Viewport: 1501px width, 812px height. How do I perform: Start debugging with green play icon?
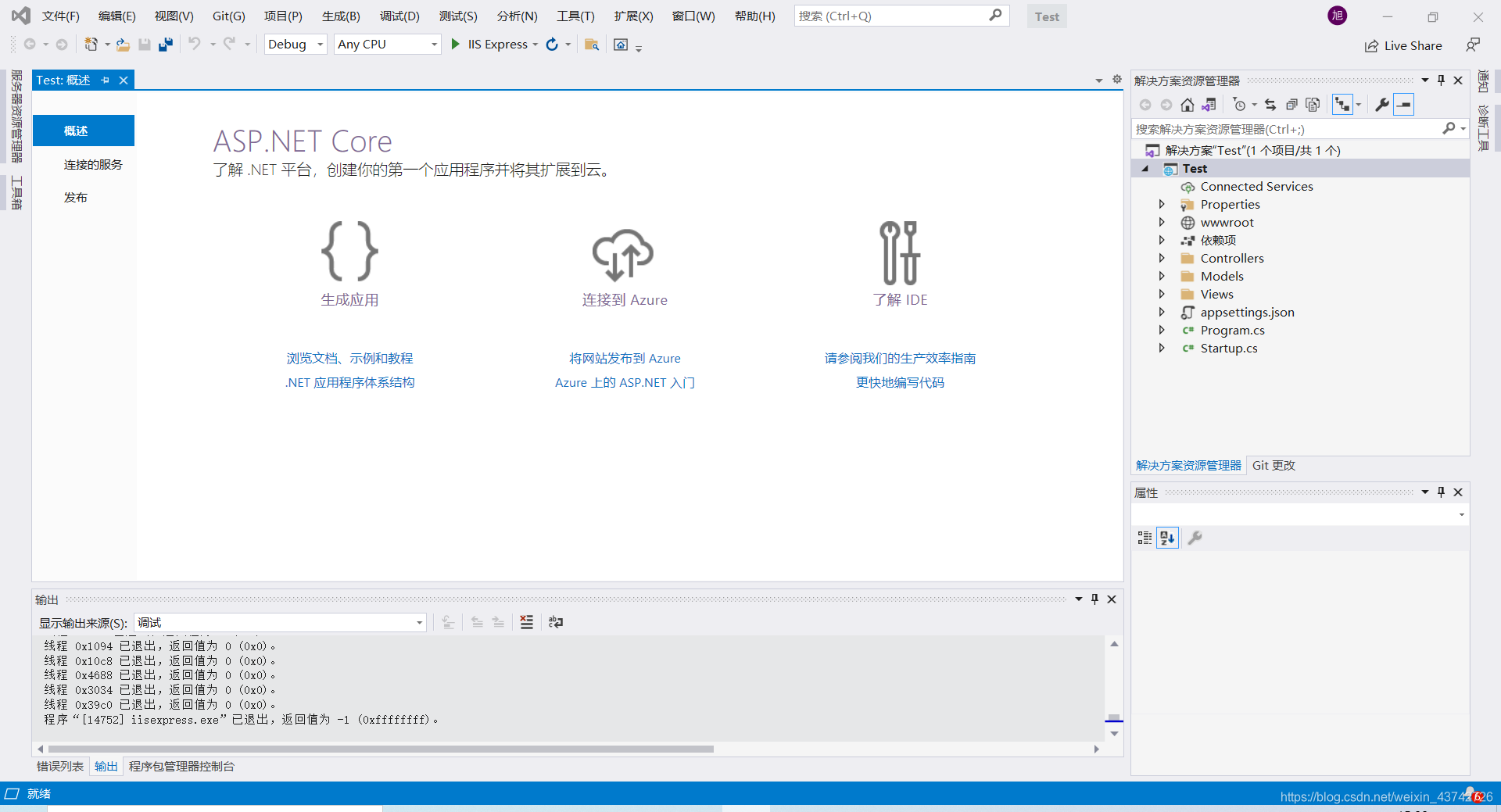pyautogui.click(x=455, y=45)
